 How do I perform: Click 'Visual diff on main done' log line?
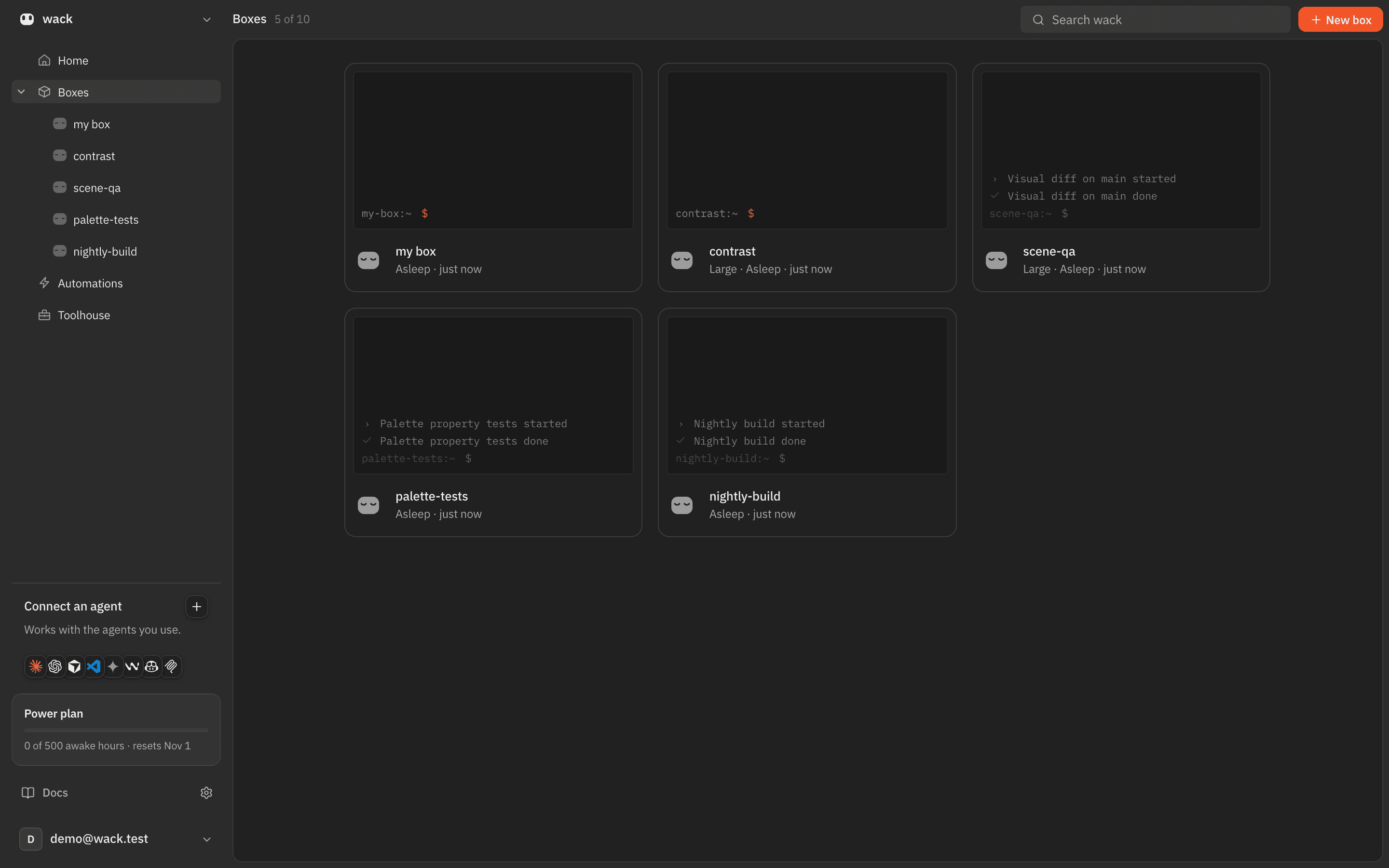pos(1082,196)
